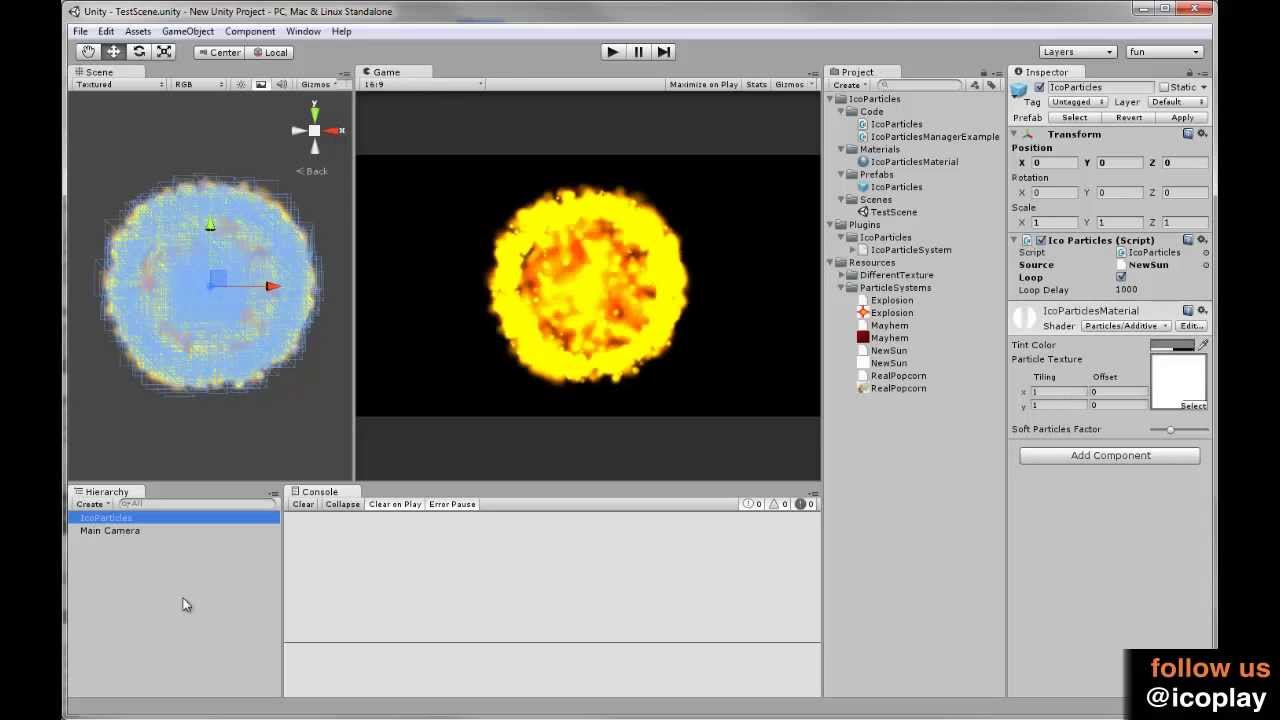Click the info message count toggle in Console

753,504
